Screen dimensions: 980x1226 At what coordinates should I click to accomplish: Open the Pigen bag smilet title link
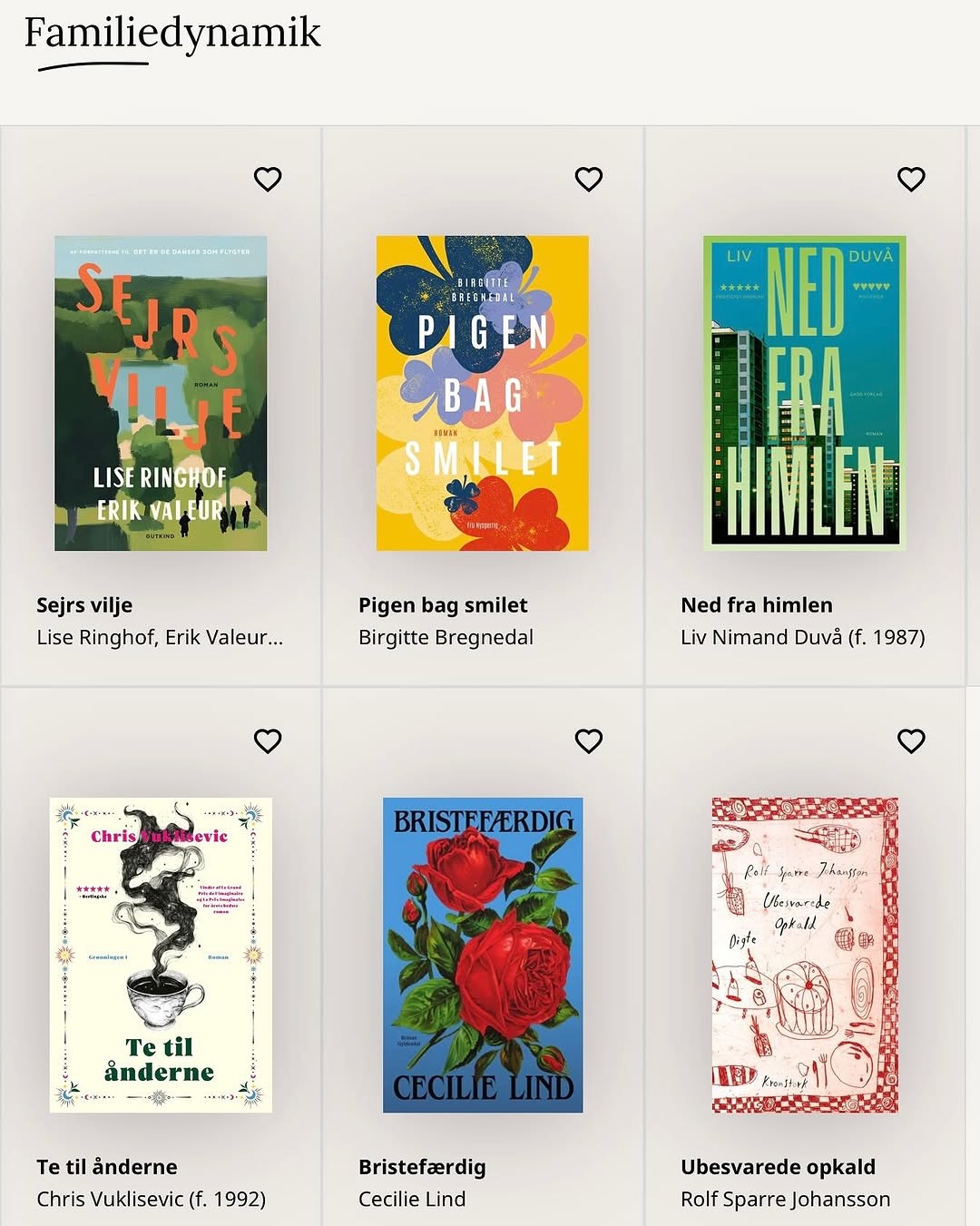(x=443, y=605)
